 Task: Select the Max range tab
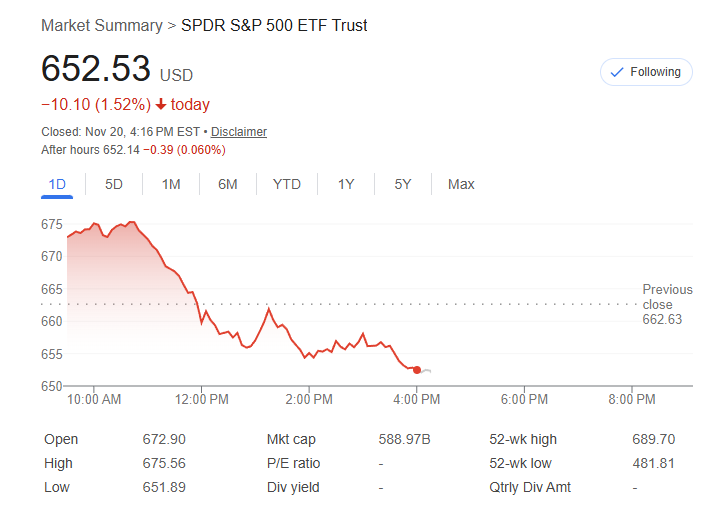coord(461,184)
